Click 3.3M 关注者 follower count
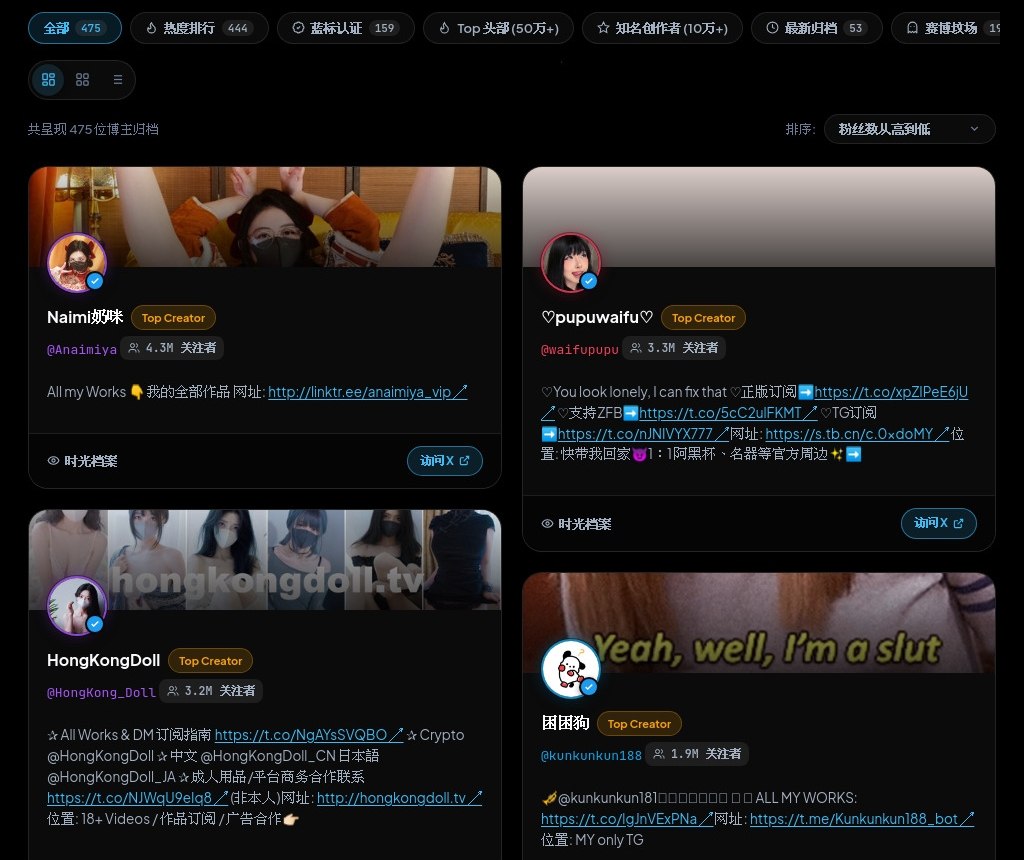1024x860 pixels. click(673, 348)
